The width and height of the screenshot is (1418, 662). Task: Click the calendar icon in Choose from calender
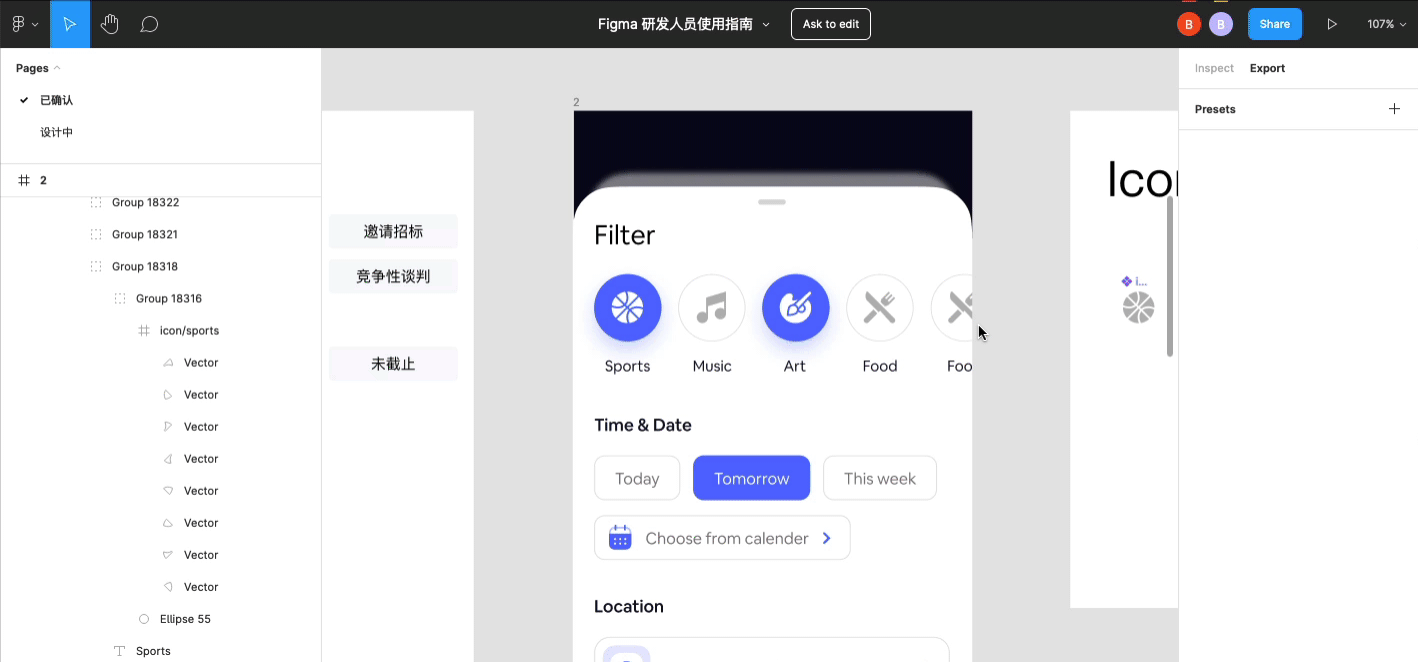pos(620,538)
